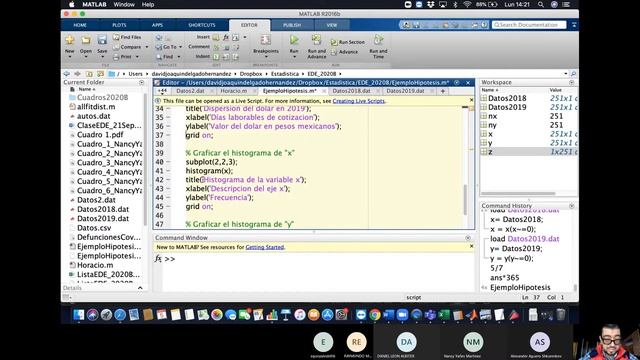
Task: Switch to PUBLISH ribbon tab
Action: coord(292,25)
